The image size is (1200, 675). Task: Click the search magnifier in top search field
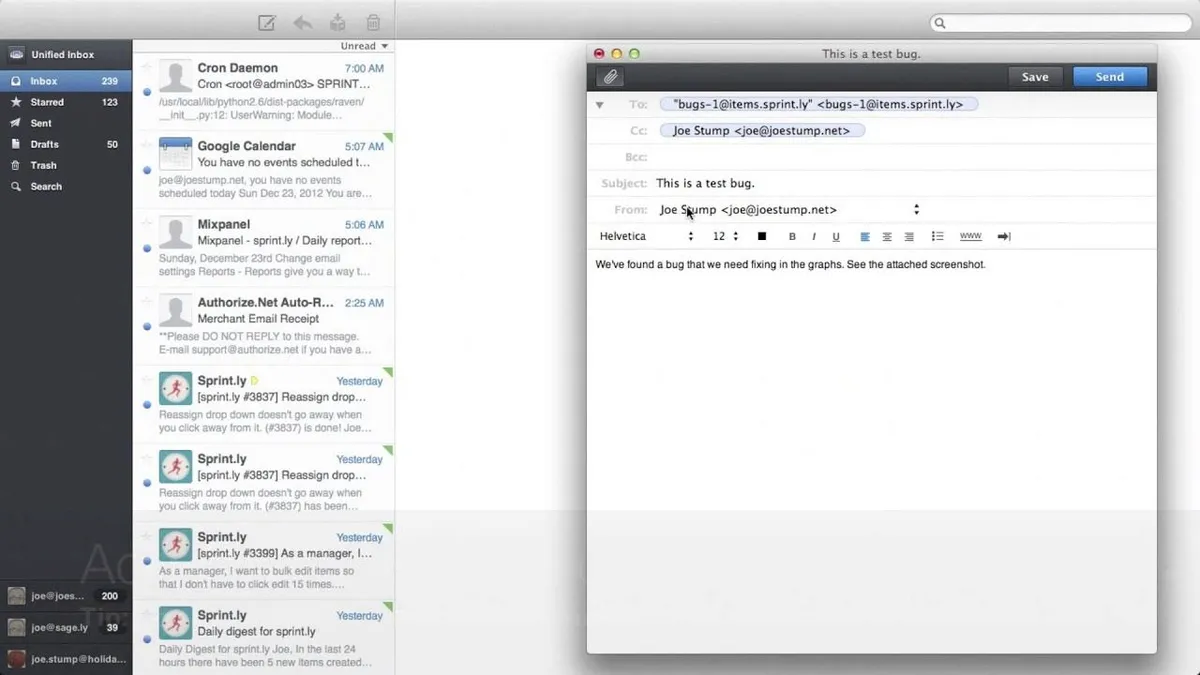[940, 23]
